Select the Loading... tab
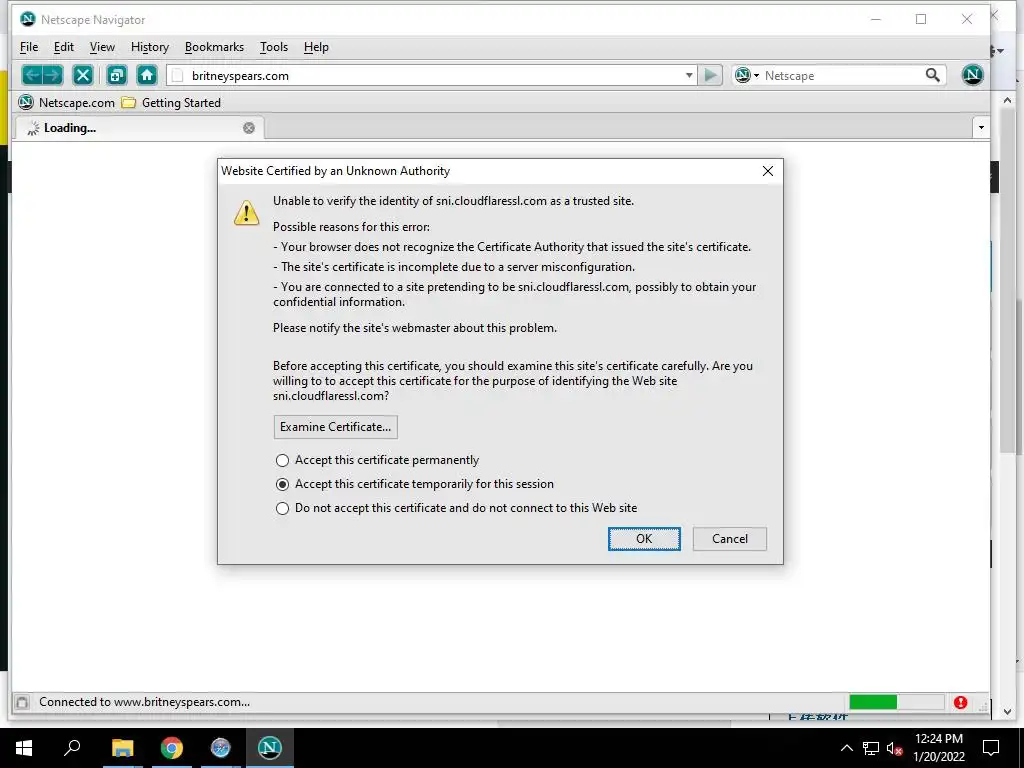The height and width of the screenshot is (768, 1024). pyautogui.click(x=138, y=128)
